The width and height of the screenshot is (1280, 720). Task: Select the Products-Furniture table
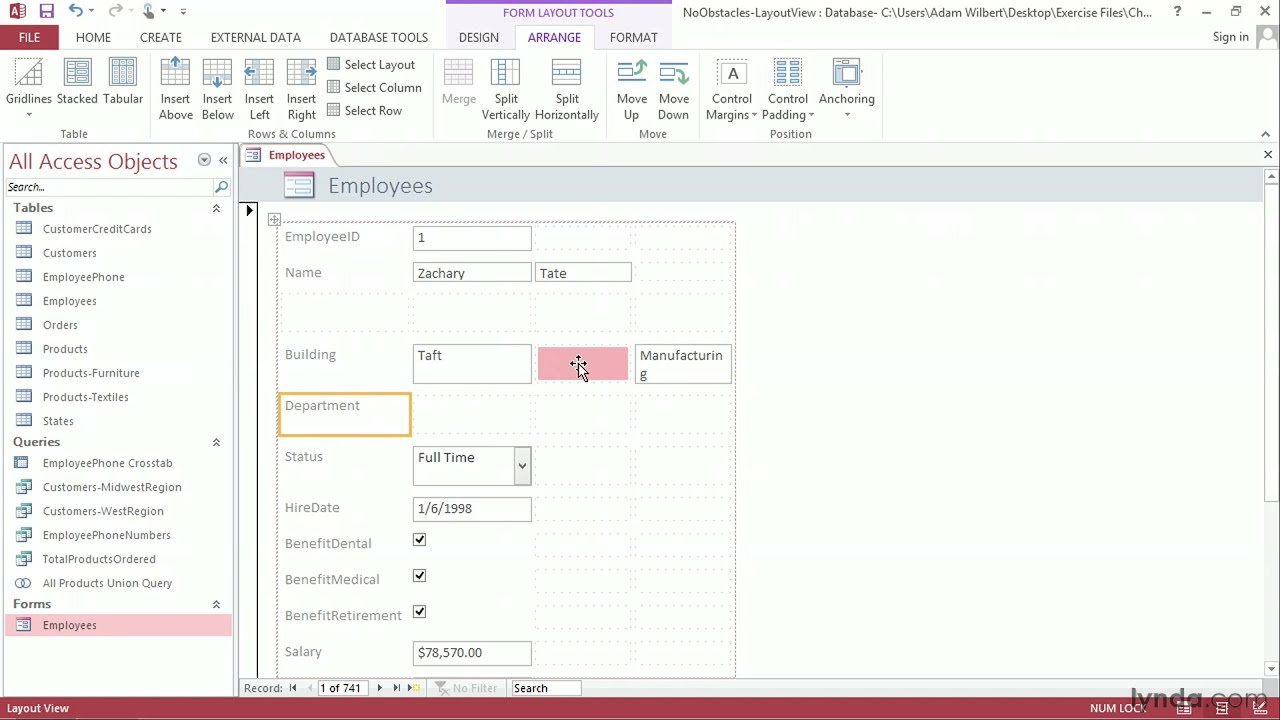(91, 373)
